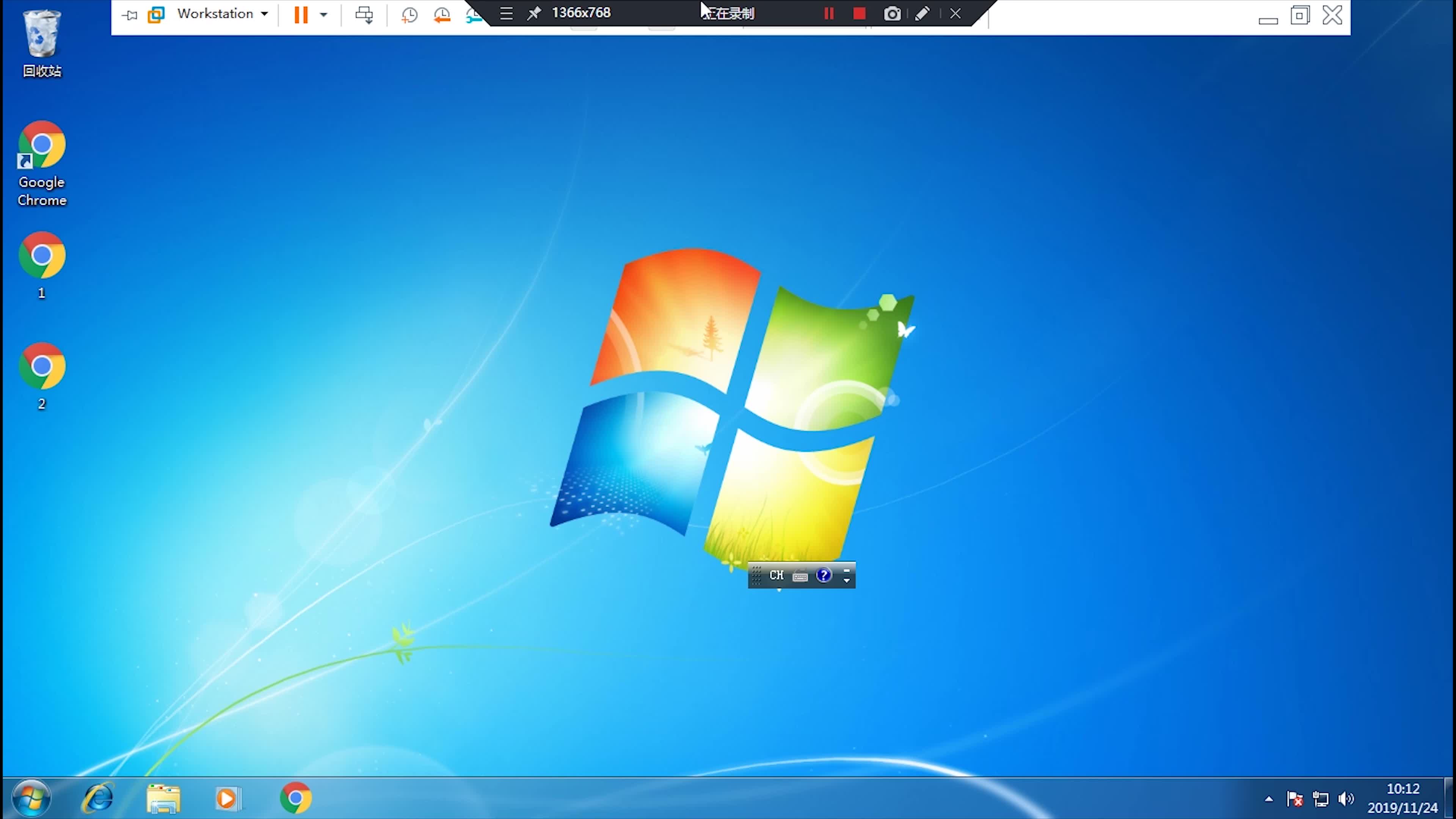Image resolution: width=1456 pixels, height=819 pixels.
Task: Select the Google Chrome desktop shortcut
Action: pyautogui.click(x=42, y=164)
